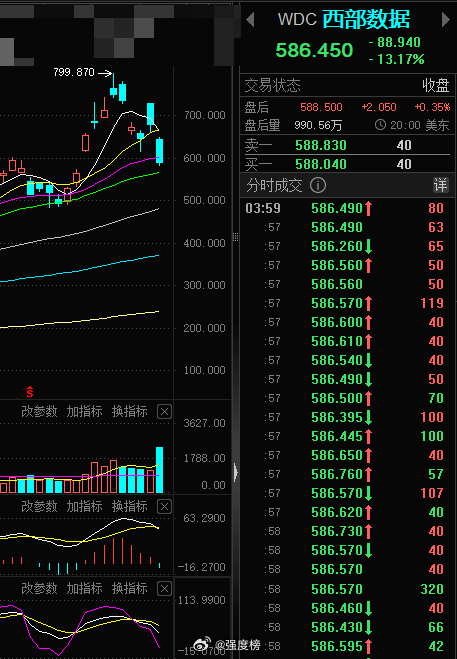Select trade row with price 586.610
Viewport: 457px width, 659px height.
(347, 341)
